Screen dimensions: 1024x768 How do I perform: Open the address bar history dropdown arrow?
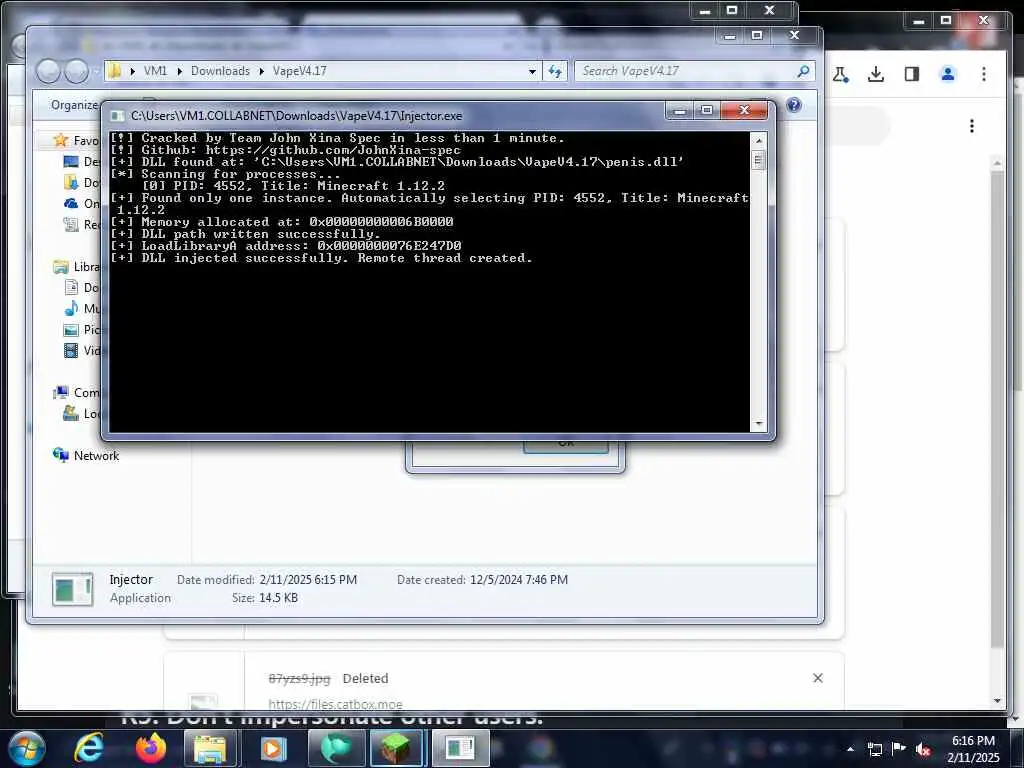(x=532, y=71)
